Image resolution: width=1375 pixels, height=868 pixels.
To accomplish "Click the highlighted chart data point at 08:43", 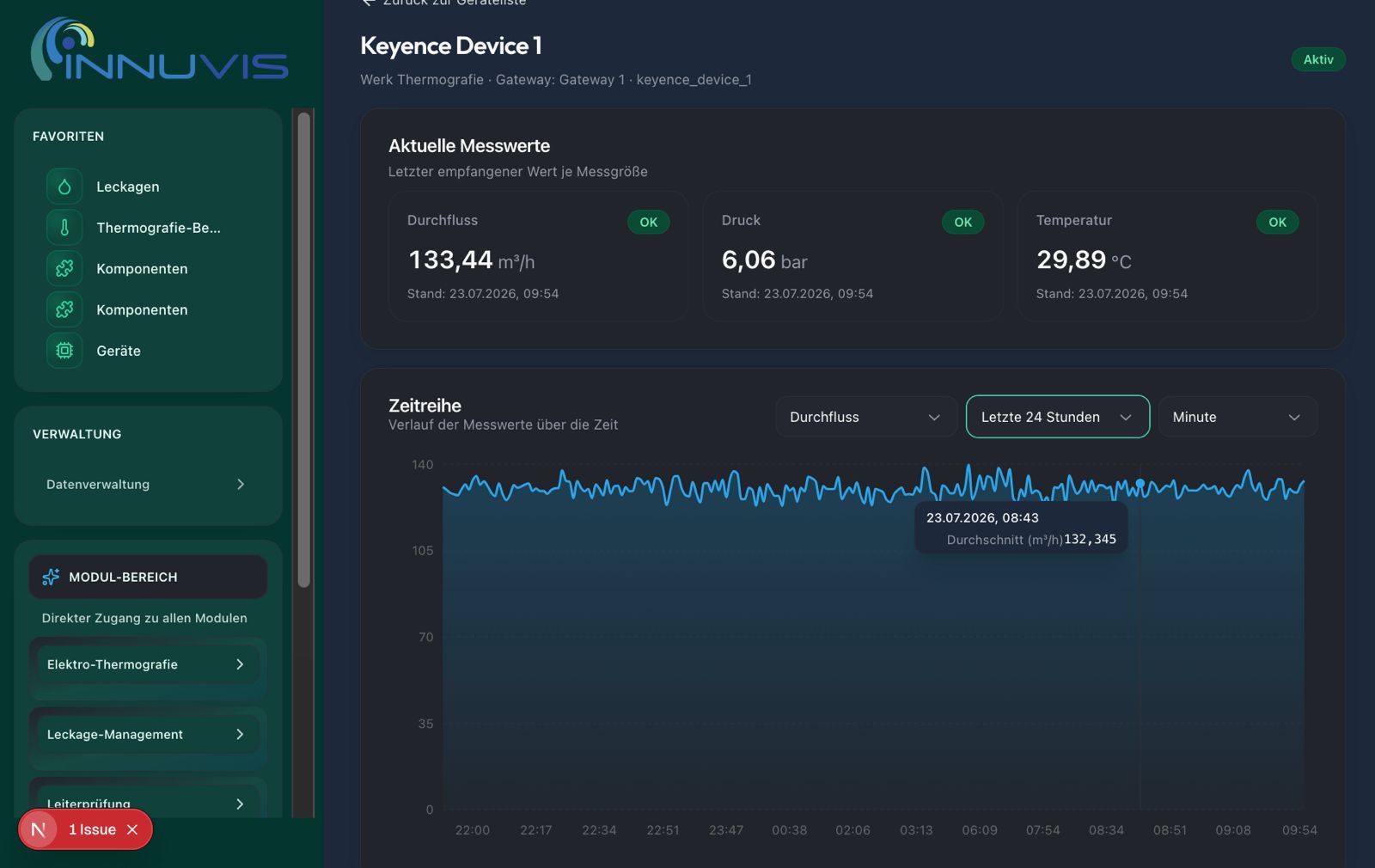I will [x=1140, y=483].
